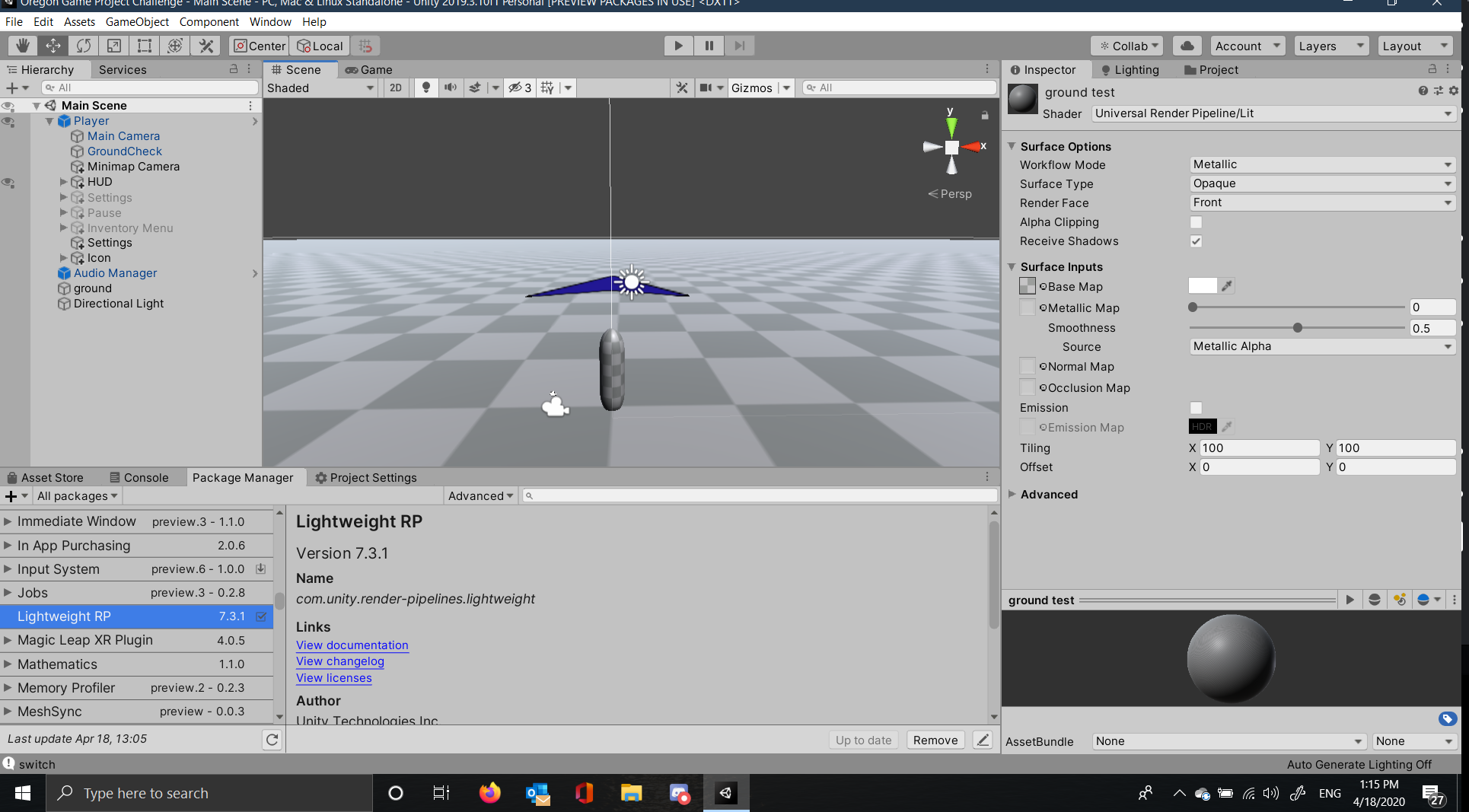Click the View documentation link
The height and width of the screenshot is (812, 1469).
(352, 645)
